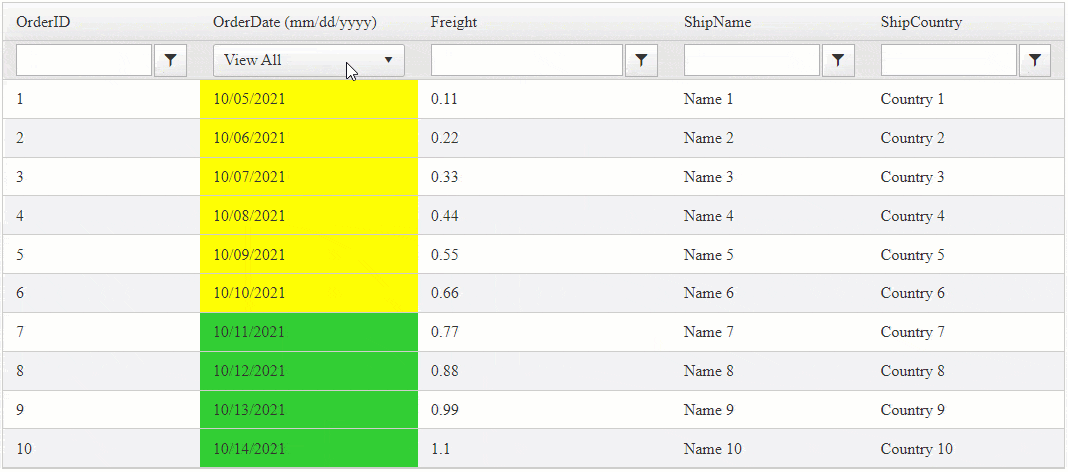This screenshot has height=472, width=1068.
Task: Click the Freight value 0.99
Action: pyautogui.click(x=445, y=410)
